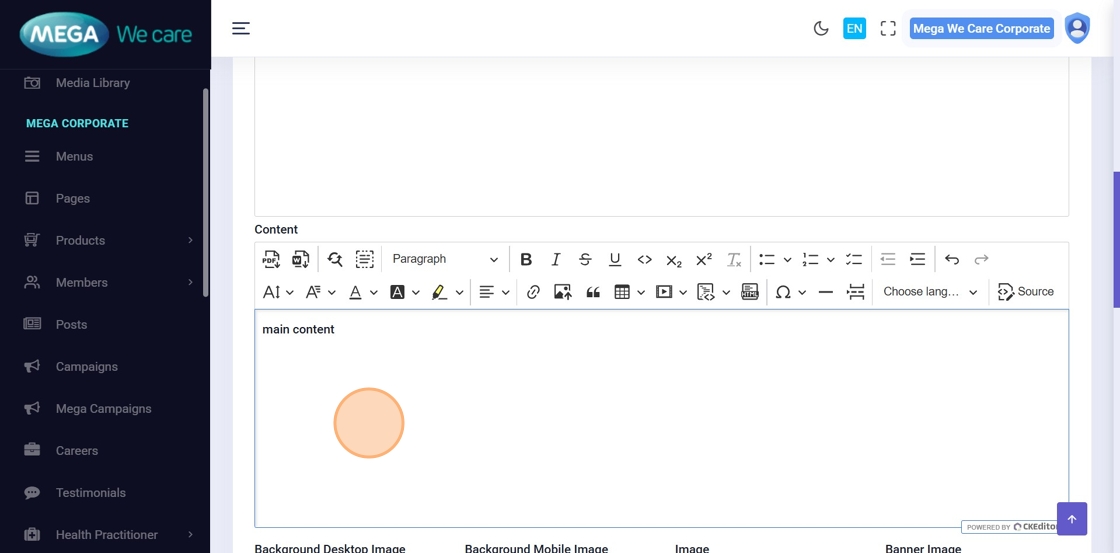Insert a link in the editor
This screenshot has height=553, width=1120.
[x=533, y=292]
